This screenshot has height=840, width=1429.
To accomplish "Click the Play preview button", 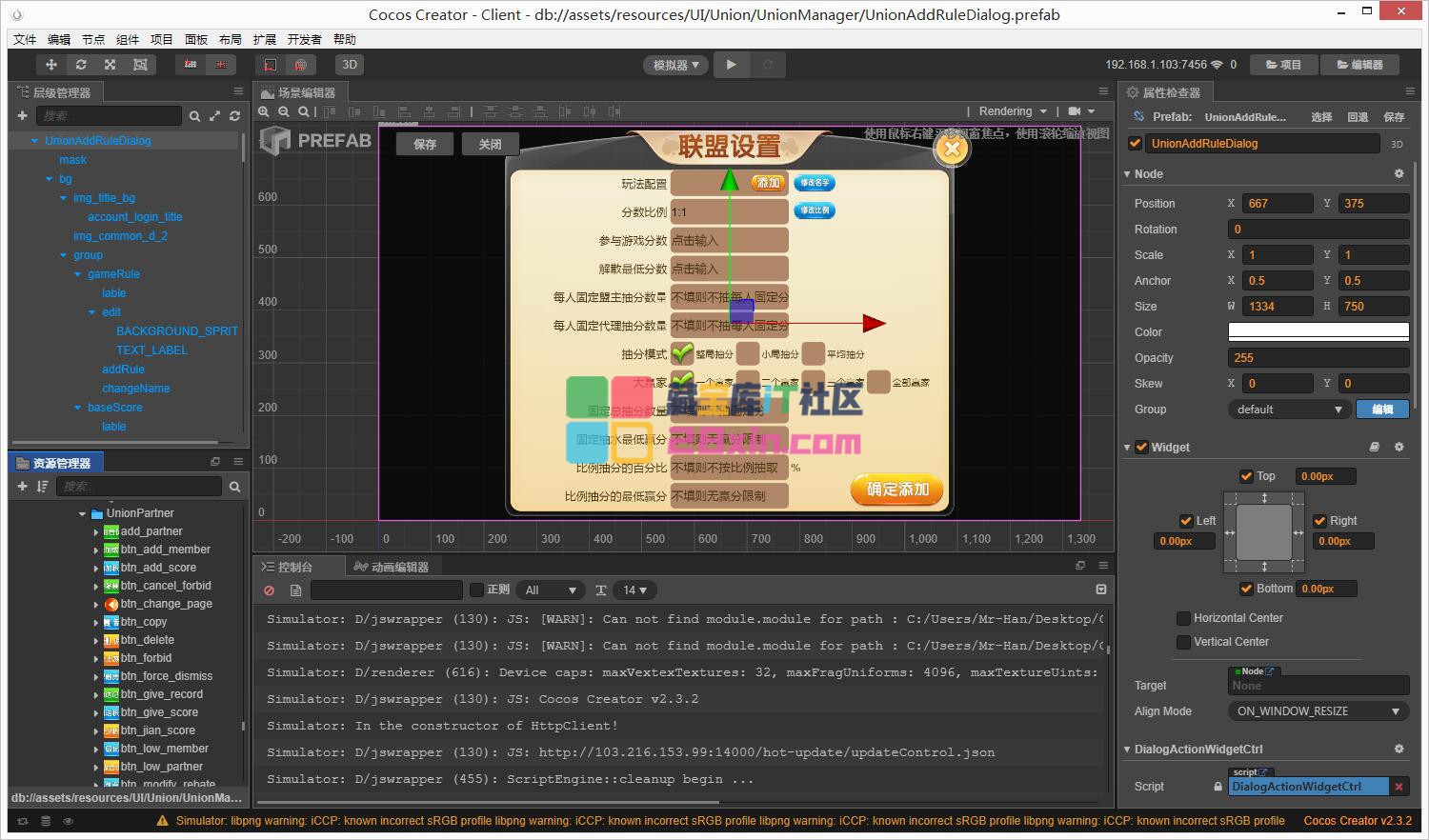I will (731, 65).
